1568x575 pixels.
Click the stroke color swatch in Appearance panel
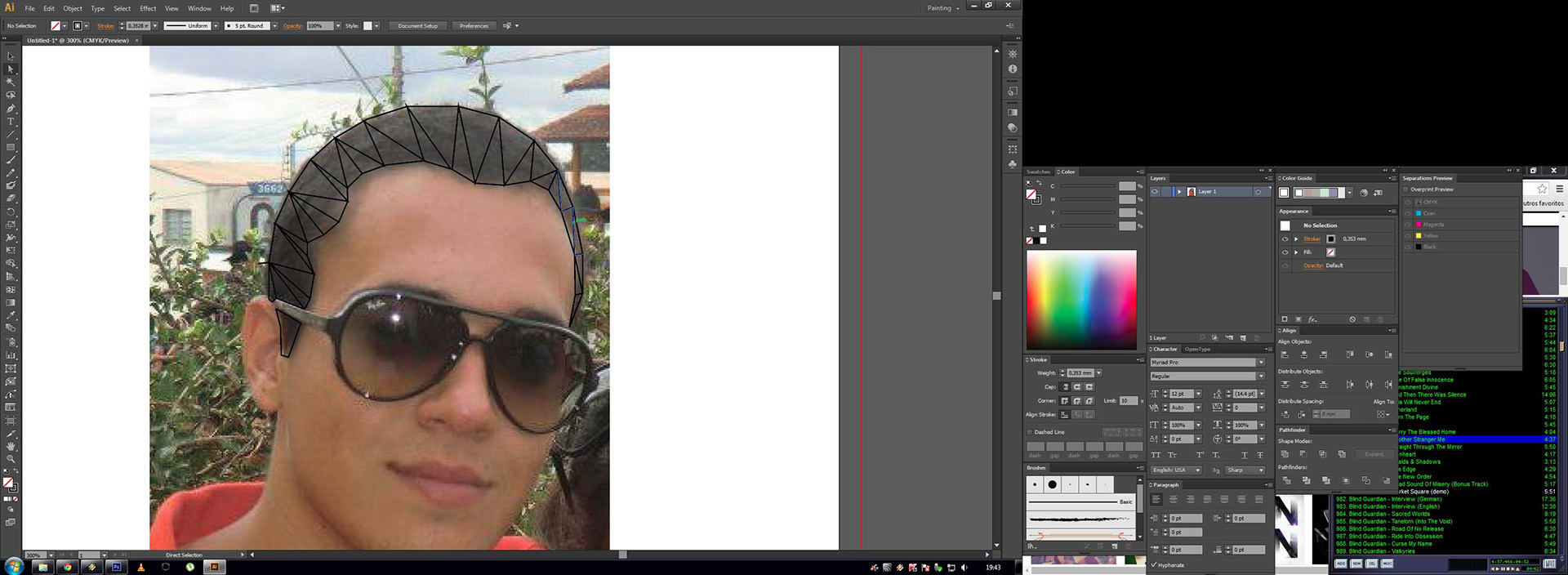coord(1331,239)
